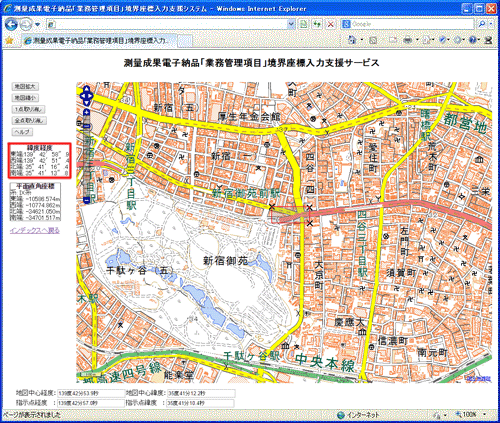This screenshot has width=500, height=423.
Task: Click the 地図縮小 map zoom-out button
Action: tap(25, 98)
